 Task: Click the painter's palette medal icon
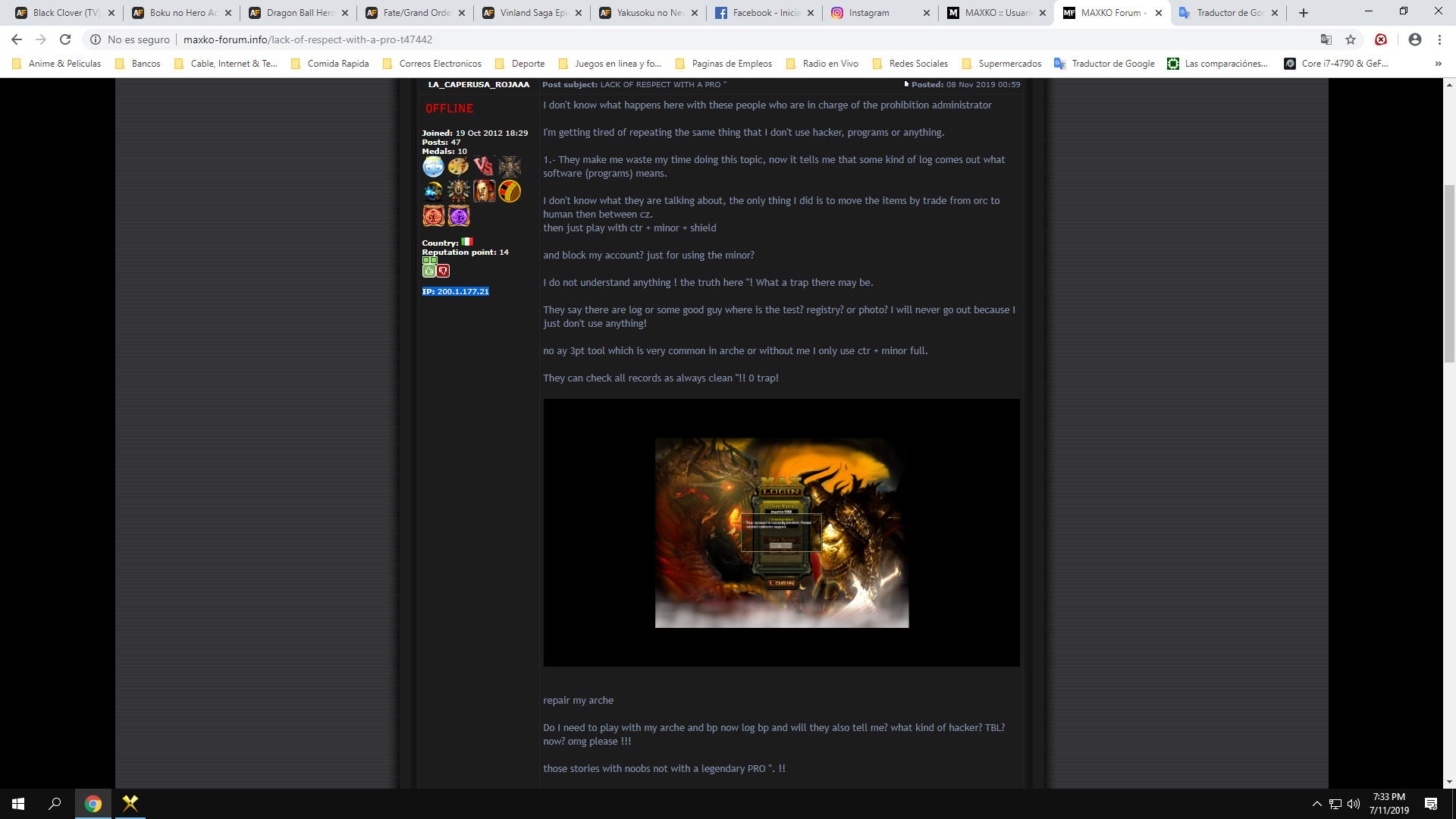click(458, 166)
